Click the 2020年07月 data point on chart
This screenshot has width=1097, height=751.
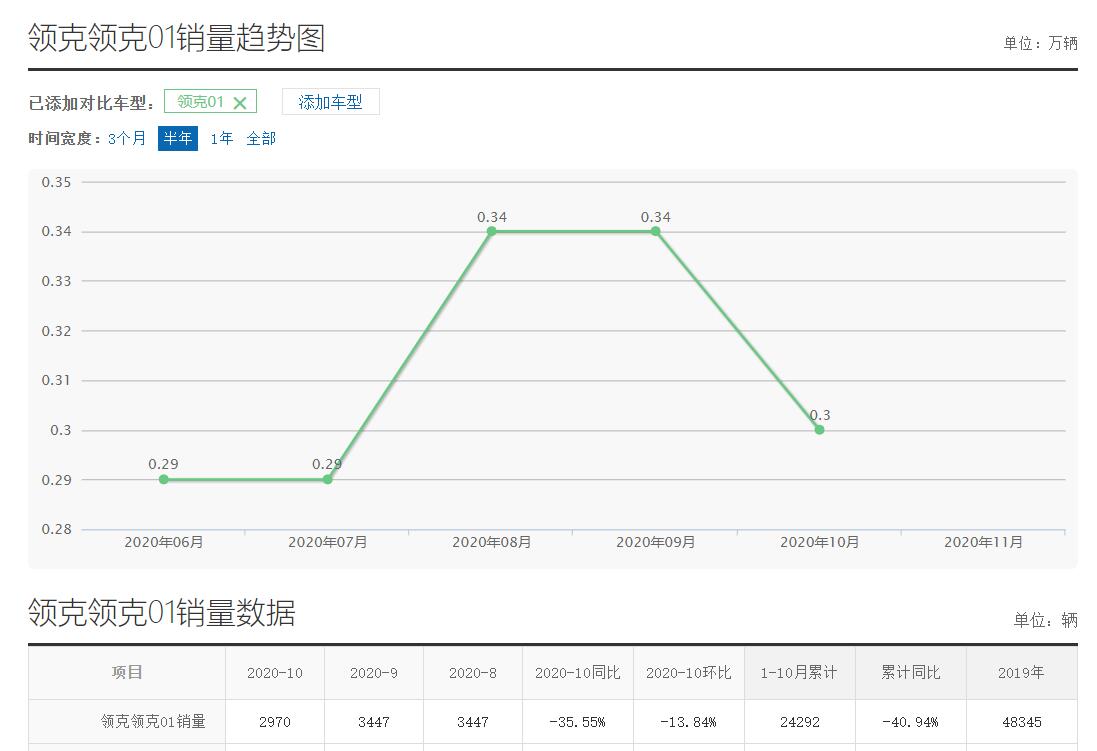[327, 479]
